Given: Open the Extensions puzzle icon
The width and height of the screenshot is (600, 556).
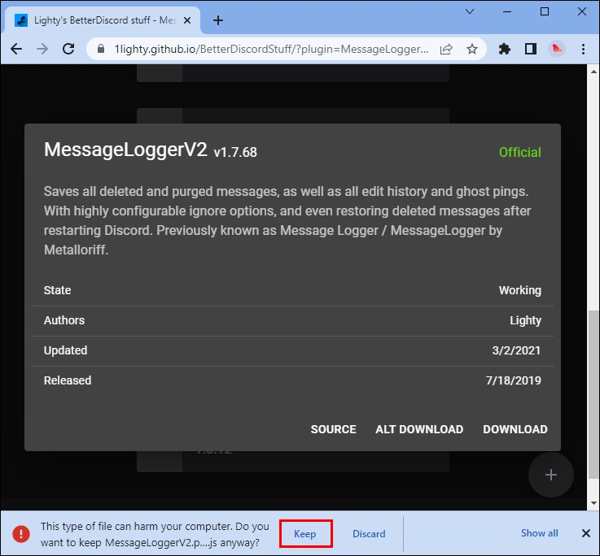Looking at the screenshot, I should click(504, 49).
